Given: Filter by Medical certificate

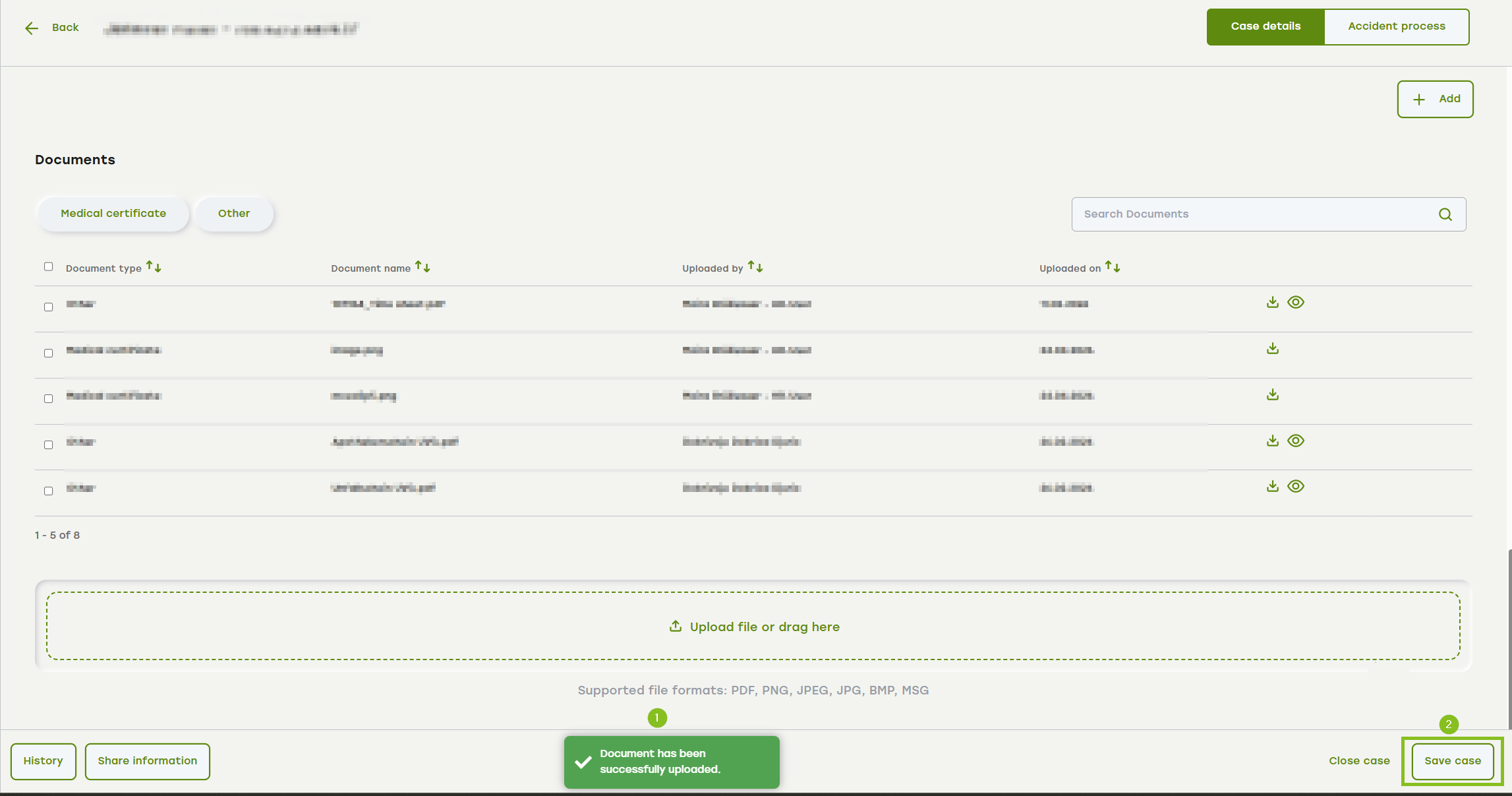Looking at the screenshot, I should (x=113, y=214).
